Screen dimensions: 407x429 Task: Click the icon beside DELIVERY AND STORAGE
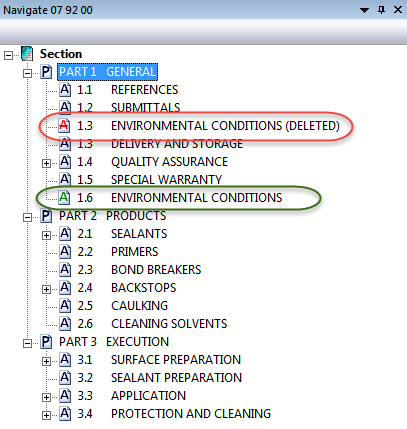point(65,144)
